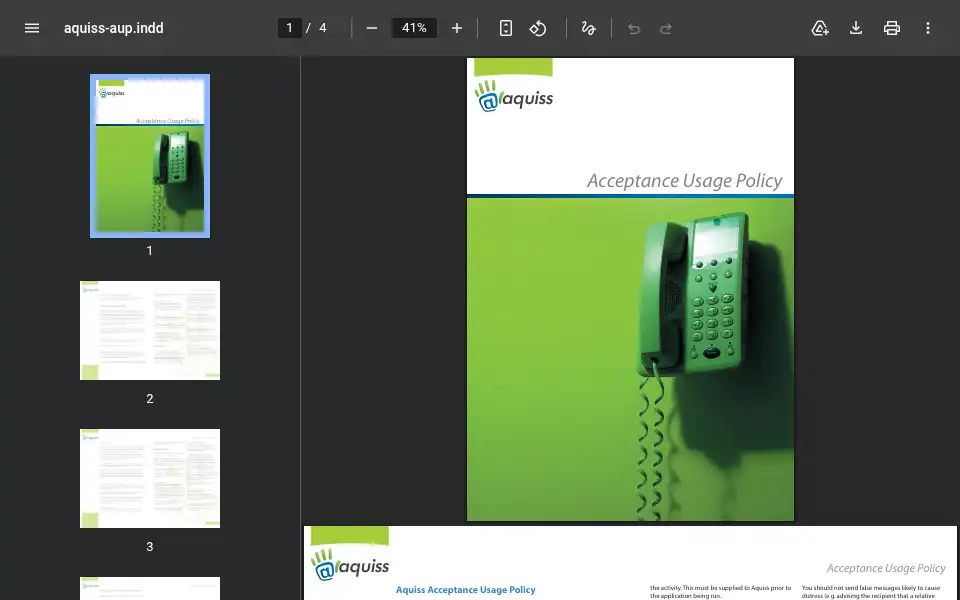960x600 pixels.
Task: Click the aquiss logo on the second page
Action: coord(350,564)
